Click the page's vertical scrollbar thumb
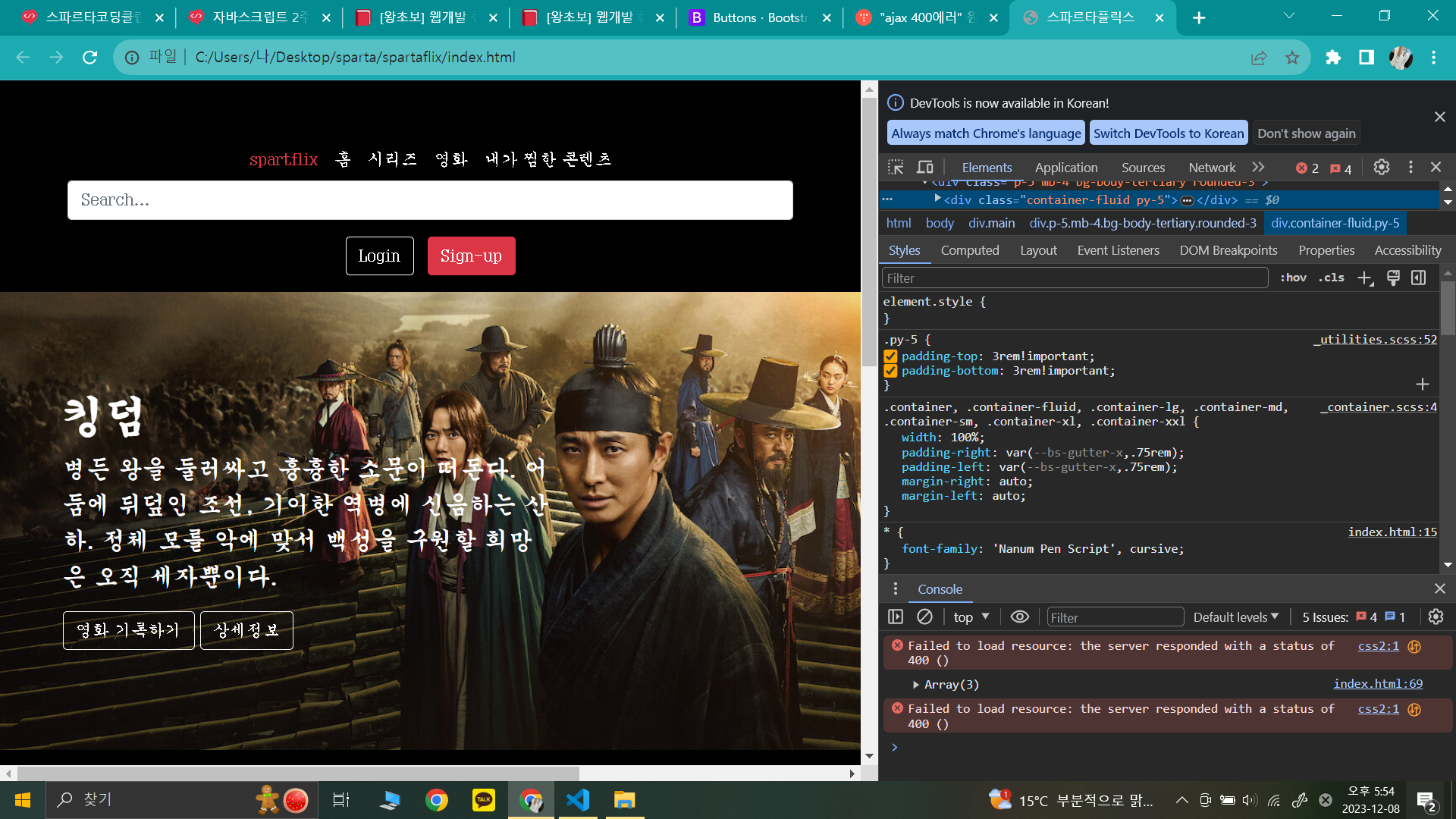Image resolution: width=1456 pixels, height=819 pixels. pos(869,231)
